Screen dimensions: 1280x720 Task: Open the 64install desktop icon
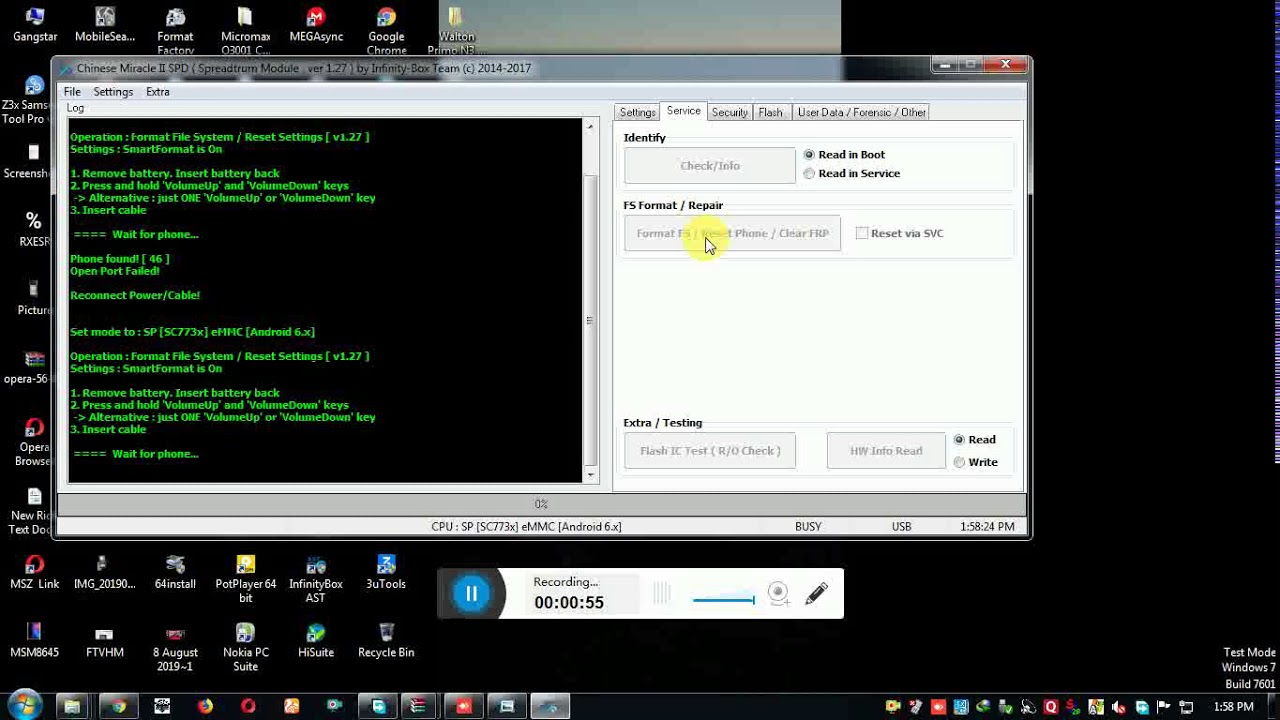[175, 573]
